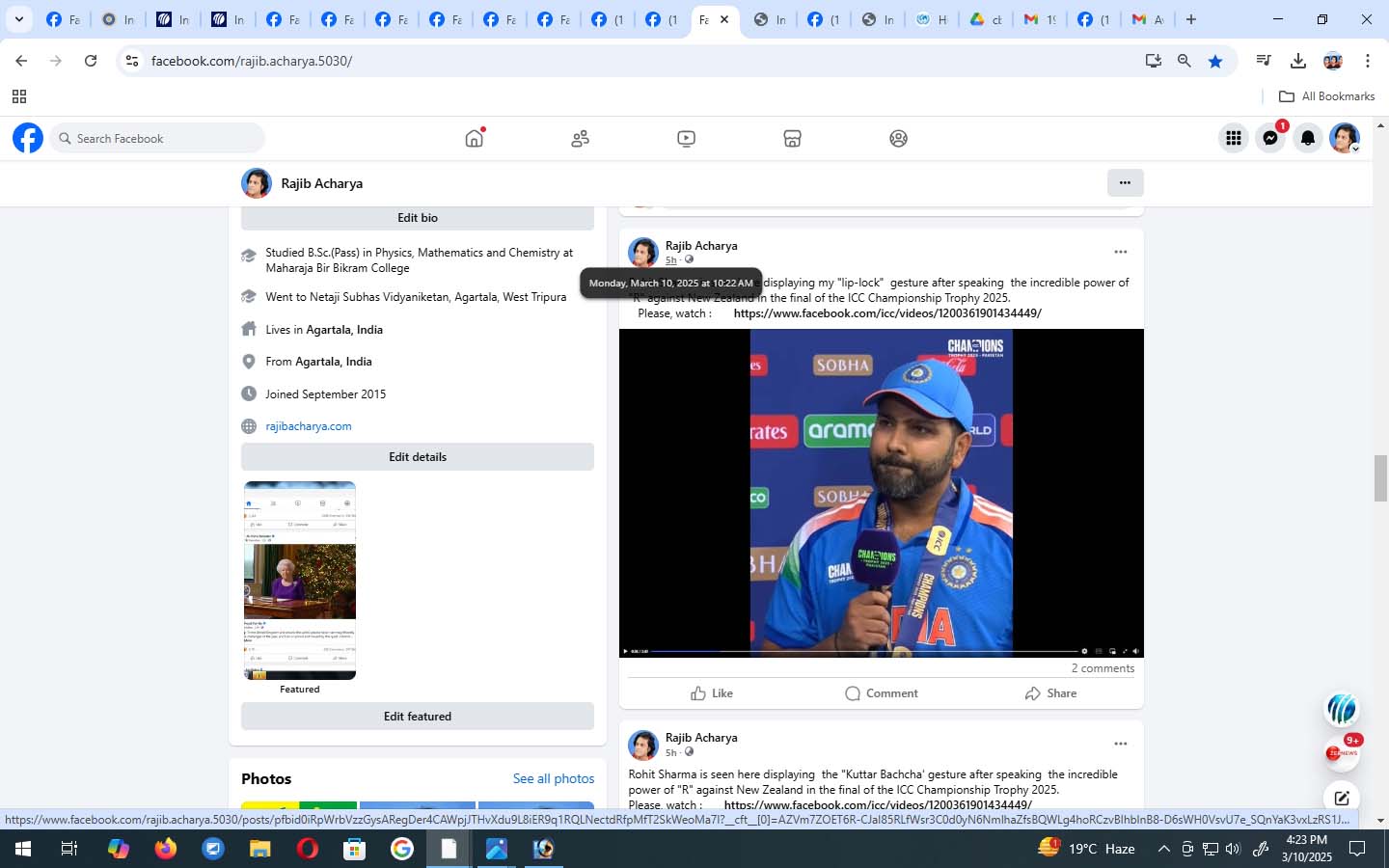1389x868 pixels.
Task: Click the Facebook logo
Action: click(28, 138)
